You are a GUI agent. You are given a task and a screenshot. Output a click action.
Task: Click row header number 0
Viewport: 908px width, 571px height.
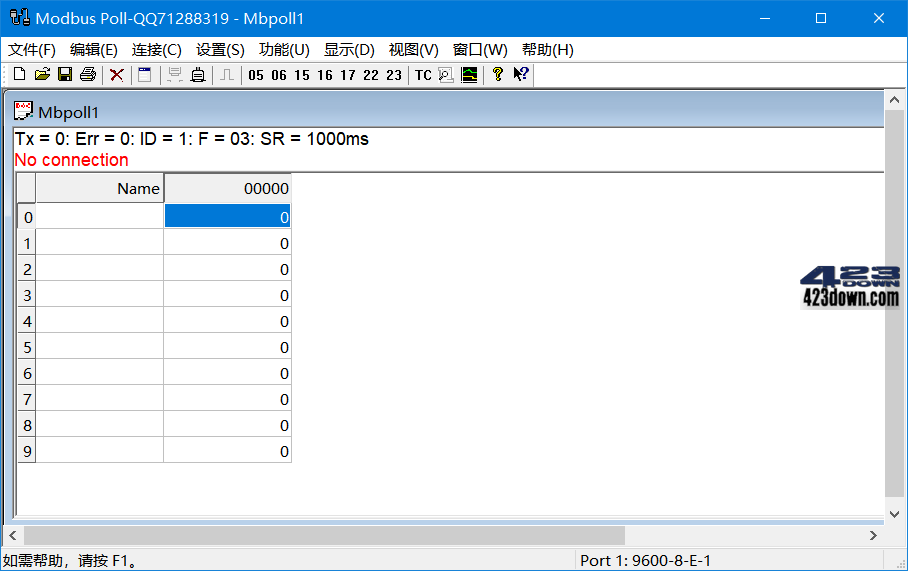click(27, 217)
